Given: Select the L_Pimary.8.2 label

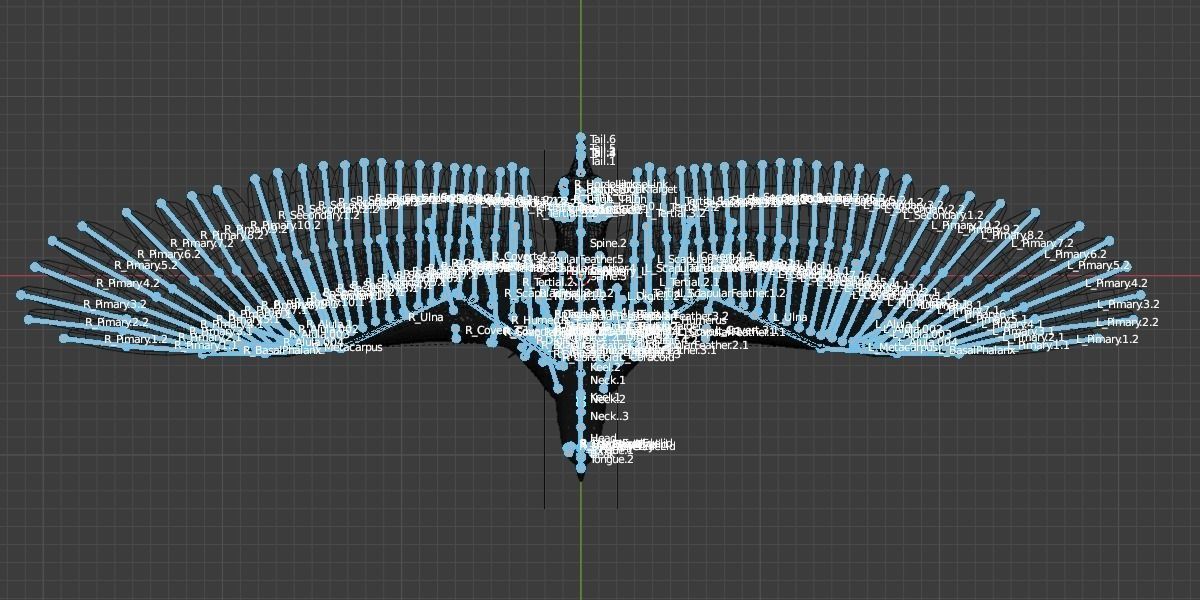Looking at the screenshot, I should click(1012, 235).
